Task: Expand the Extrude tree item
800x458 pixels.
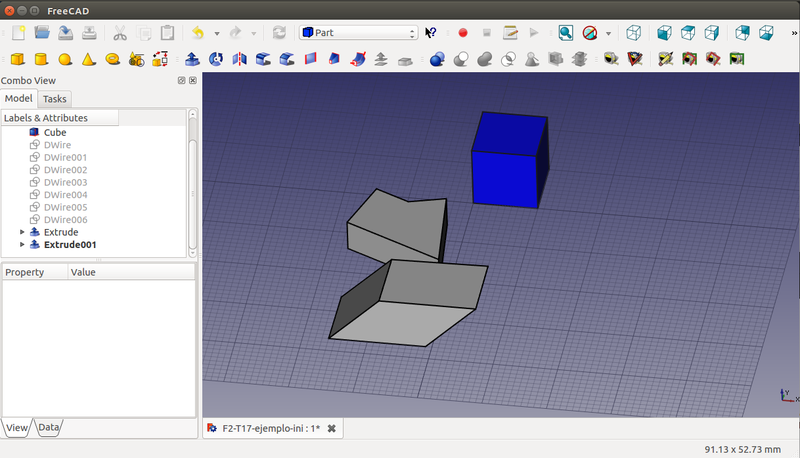Action: point(23,232)
